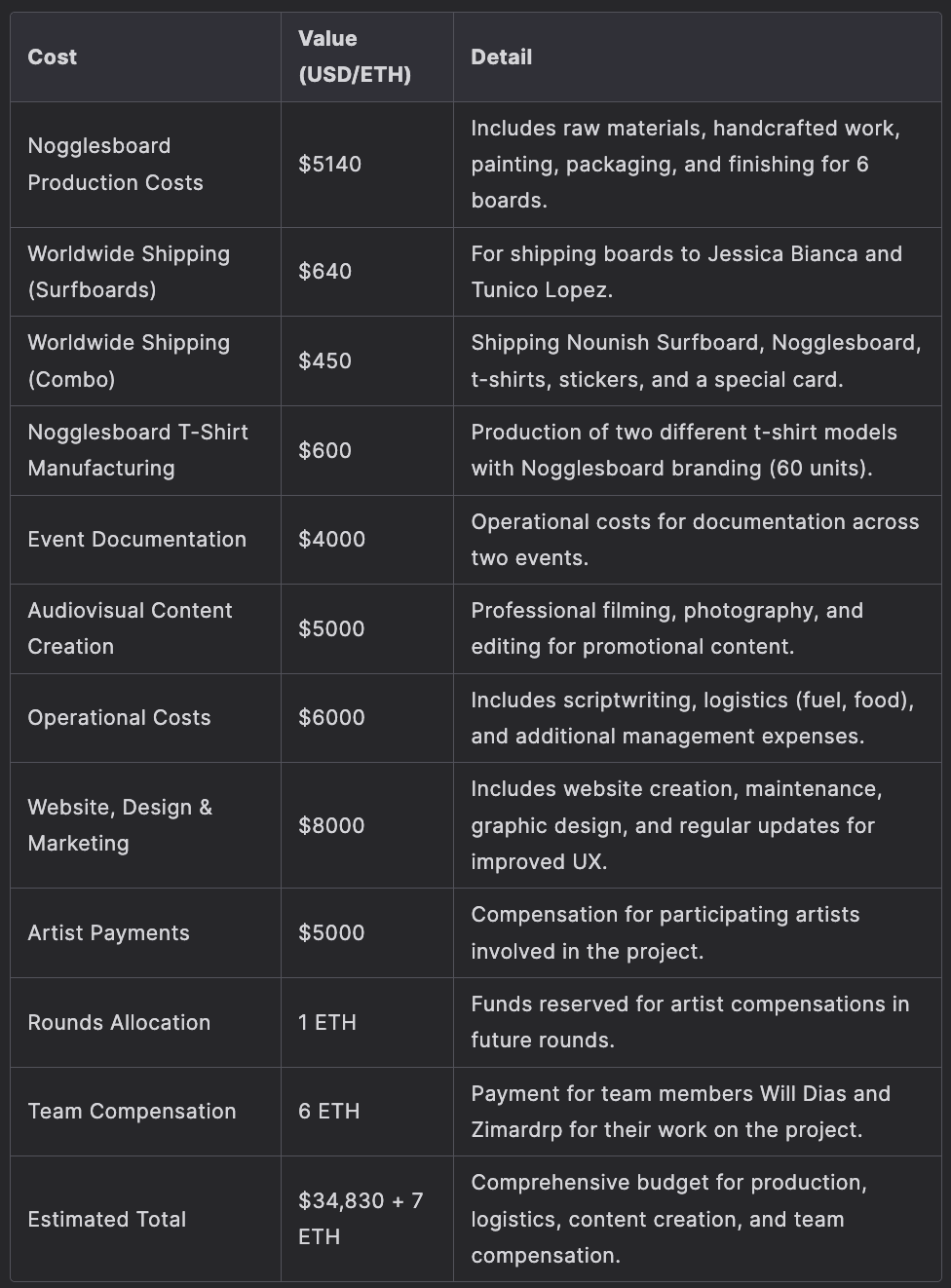
Task: Select the Nogglesboard Production Costs cell
Action: [x=115, y=164]
